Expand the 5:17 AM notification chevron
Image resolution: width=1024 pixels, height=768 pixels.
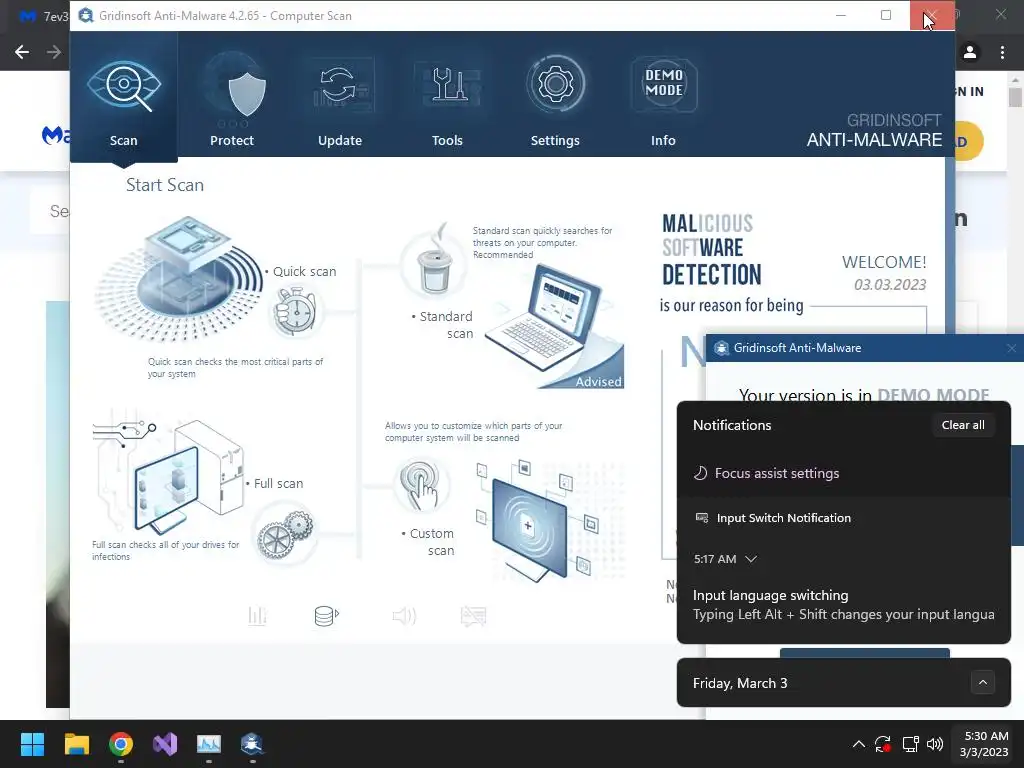pos(751,559)
